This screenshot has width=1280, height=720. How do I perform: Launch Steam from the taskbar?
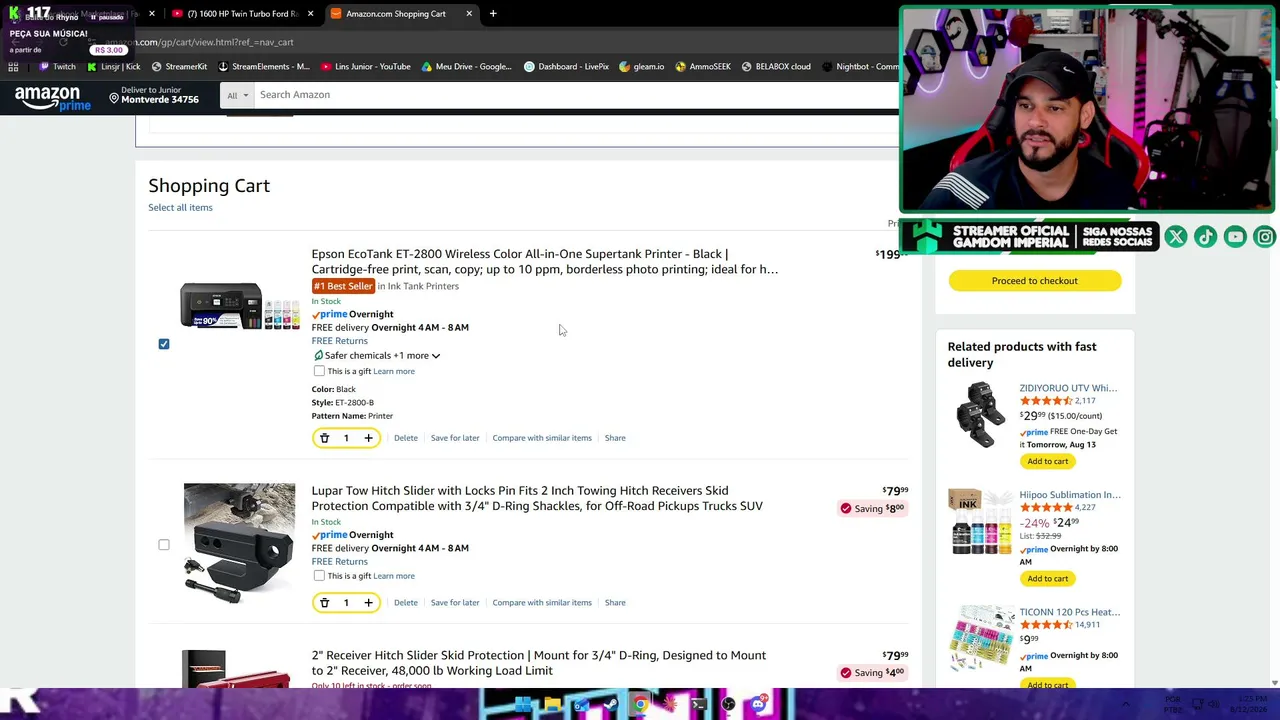pyautogui.click(x=610, y=705)
